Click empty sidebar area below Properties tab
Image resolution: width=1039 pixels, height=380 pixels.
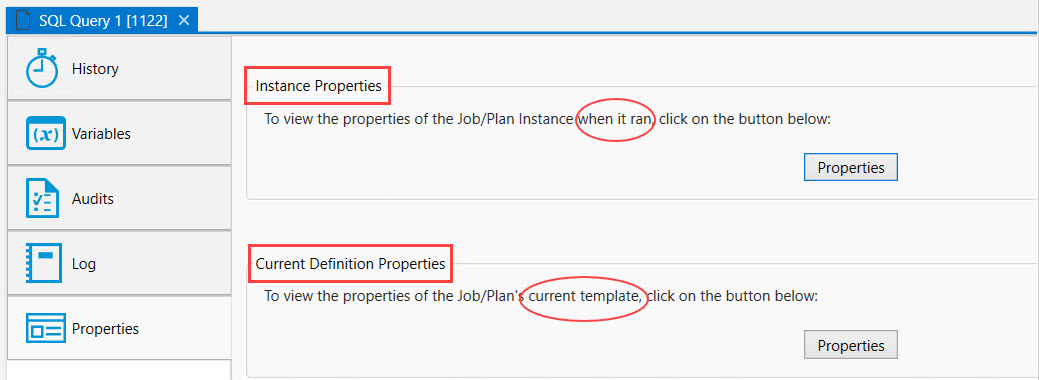click(x=119, y=370)
